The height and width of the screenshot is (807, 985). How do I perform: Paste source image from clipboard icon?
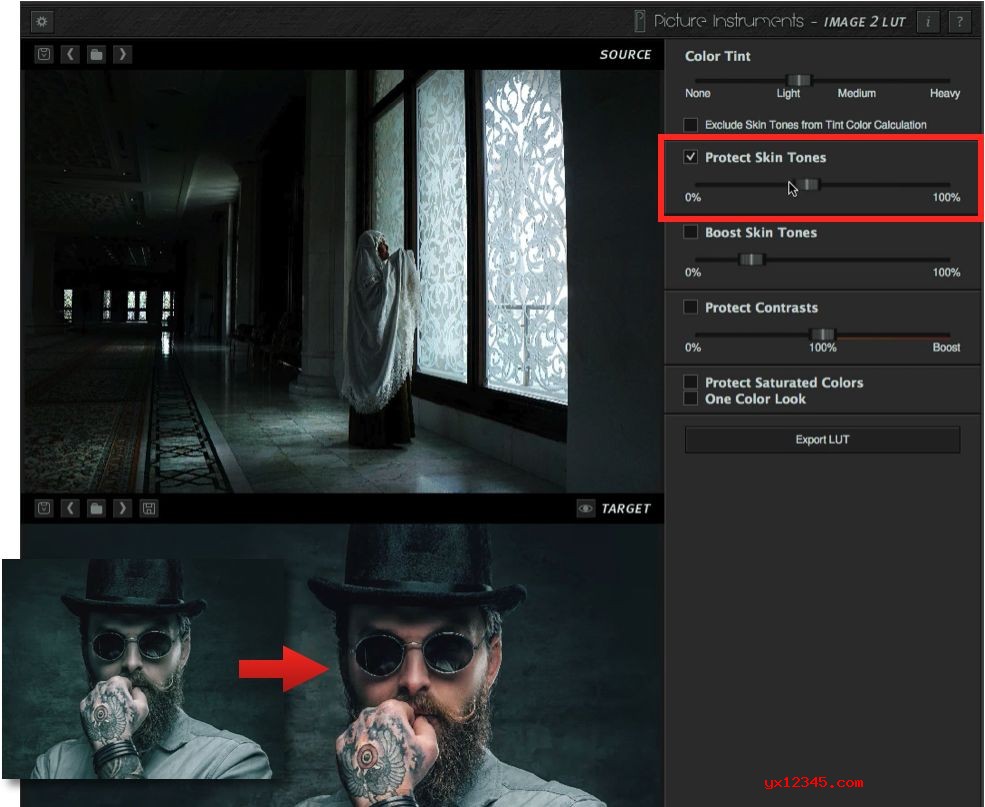44,55
